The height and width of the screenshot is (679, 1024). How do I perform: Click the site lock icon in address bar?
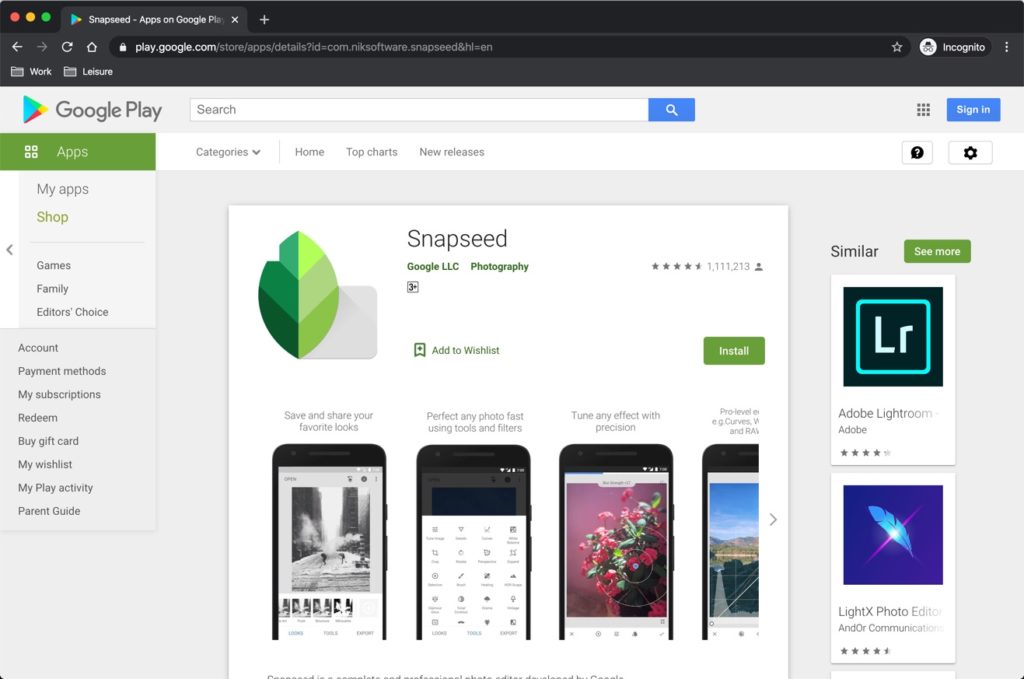tap(123, 47)
